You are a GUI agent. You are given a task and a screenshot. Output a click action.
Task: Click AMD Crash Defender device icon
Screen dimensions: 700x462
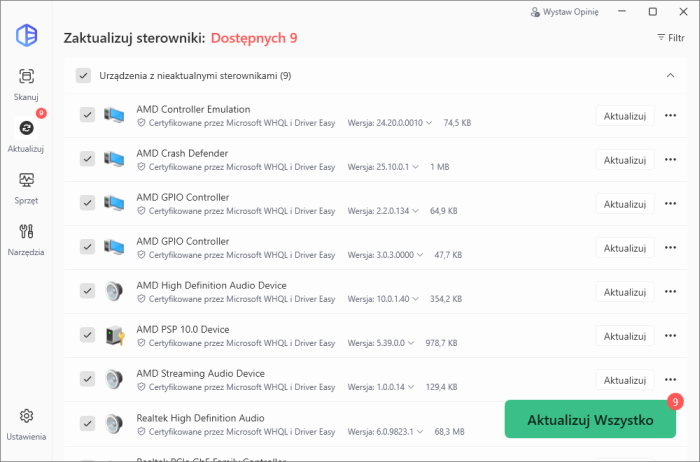[x=114, y=159]
